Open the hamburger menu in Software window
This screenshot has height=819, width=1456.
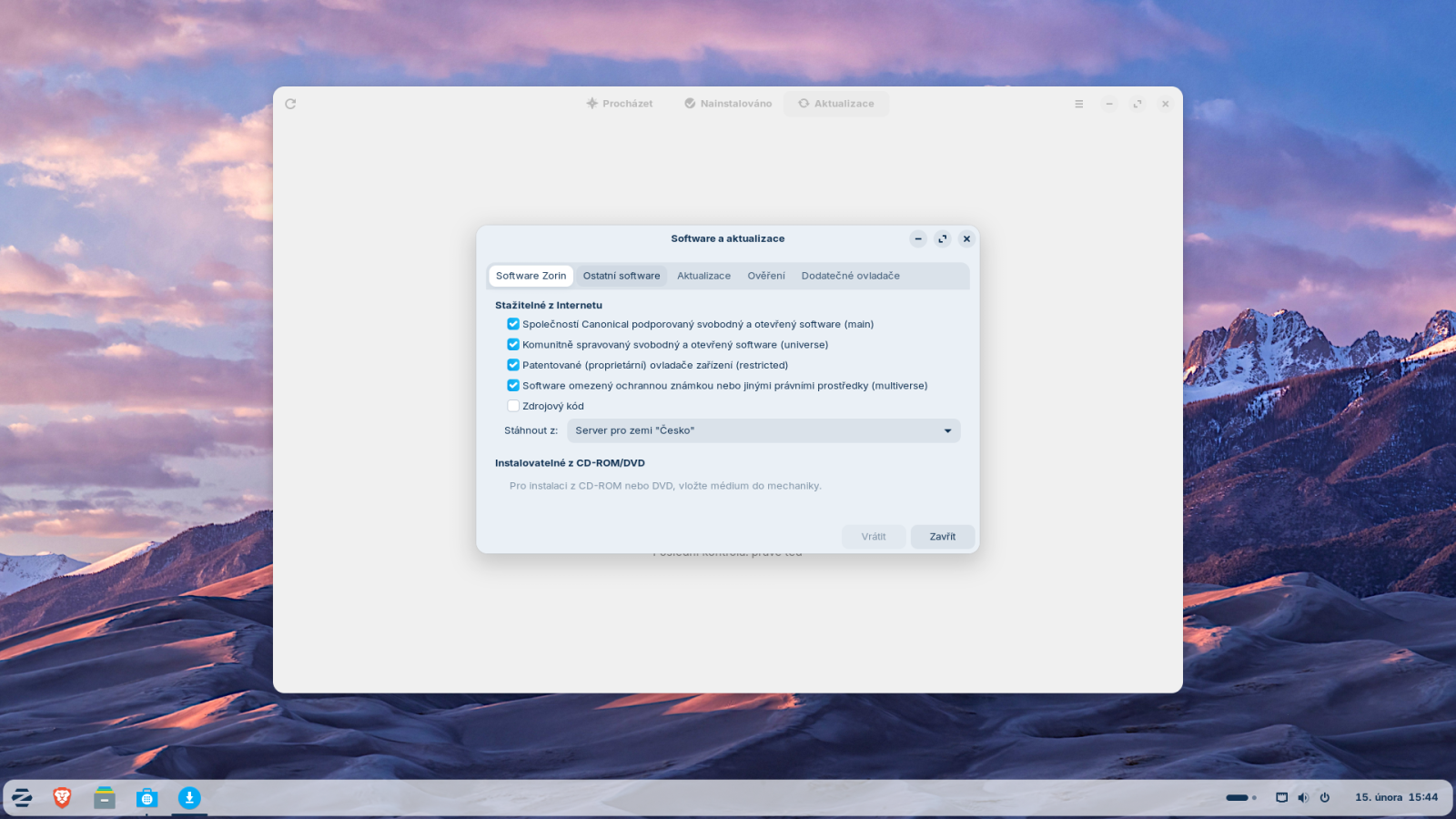[x=1079, y=104]
